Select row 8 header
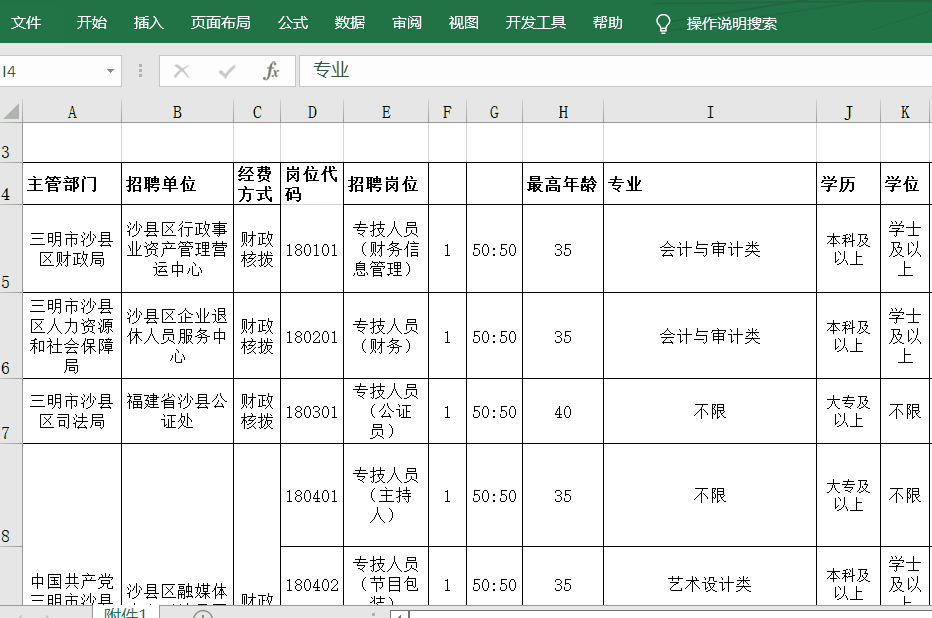This screenshot has height=618, width=932. point(11,495)
